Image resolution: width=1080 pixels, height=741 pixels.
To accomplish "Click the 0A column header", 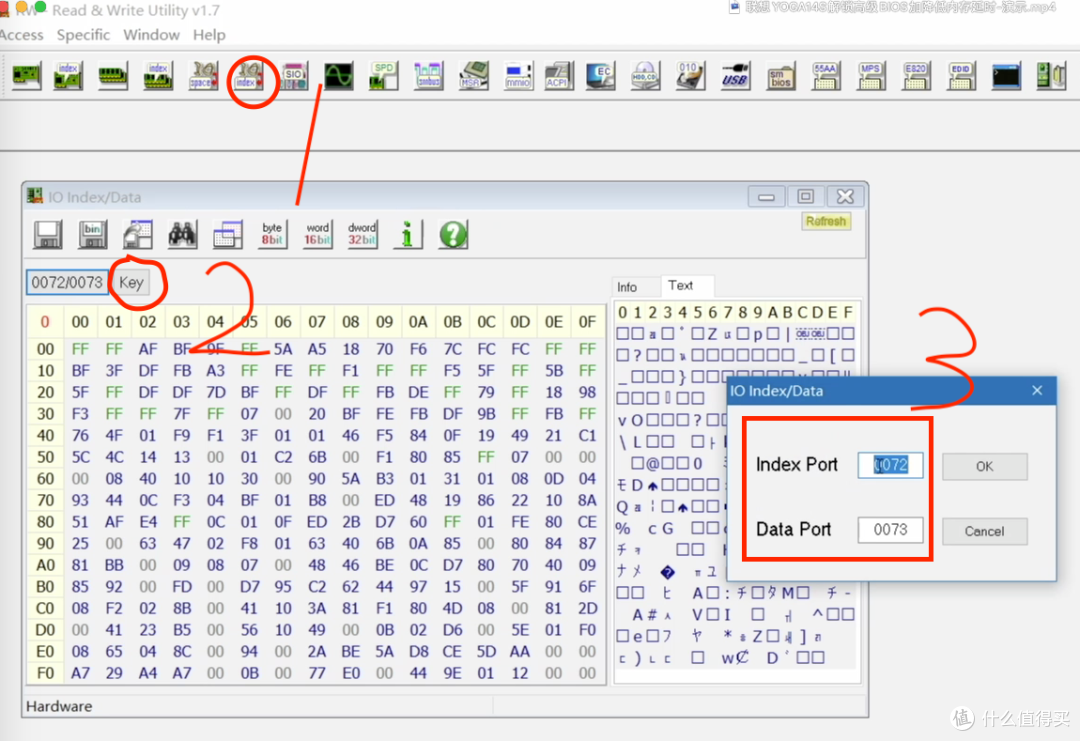I will [x=418, y=322].
